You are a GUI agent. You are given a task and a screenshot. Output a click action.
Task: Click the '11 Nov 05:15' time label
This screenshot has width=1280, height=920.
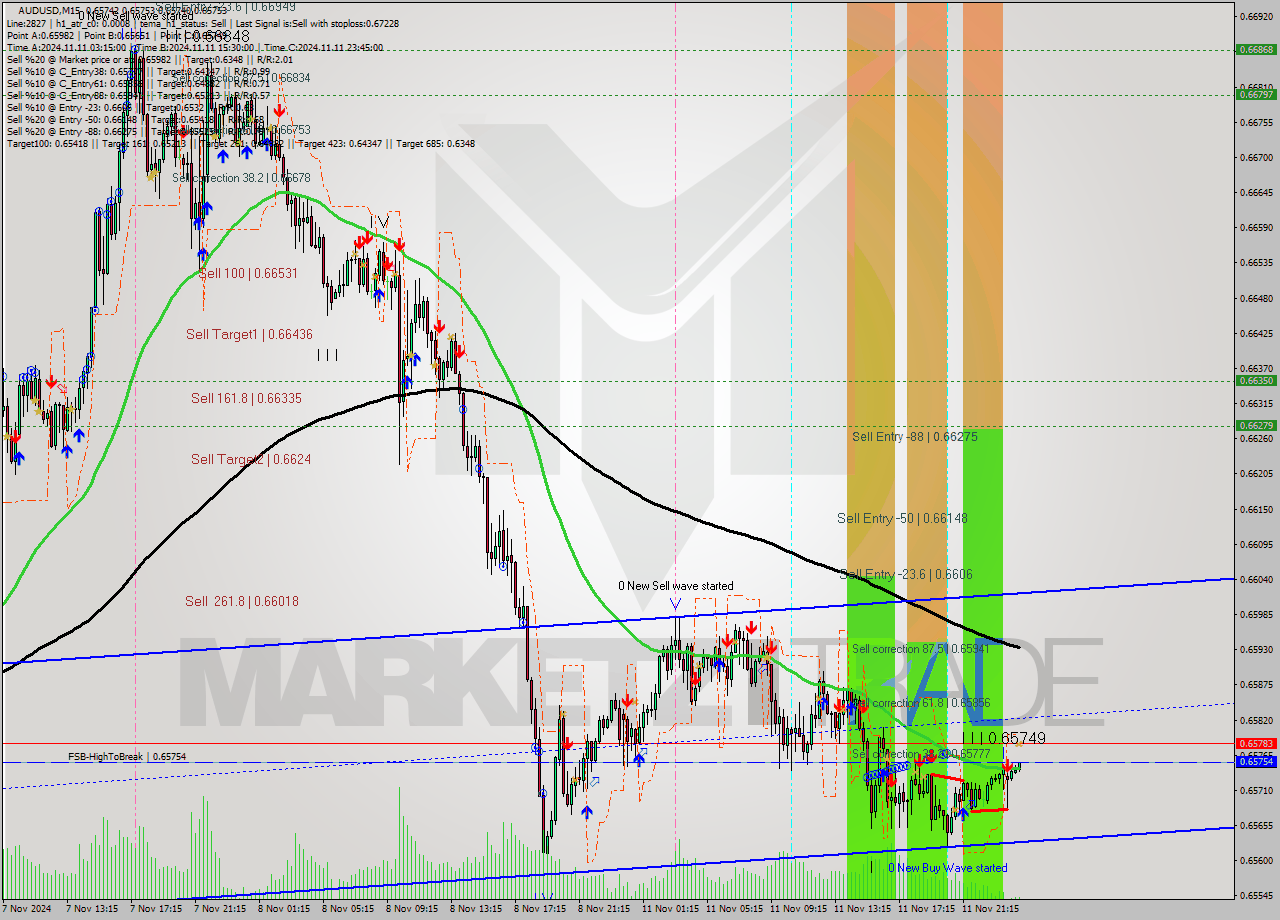(734, 909)
